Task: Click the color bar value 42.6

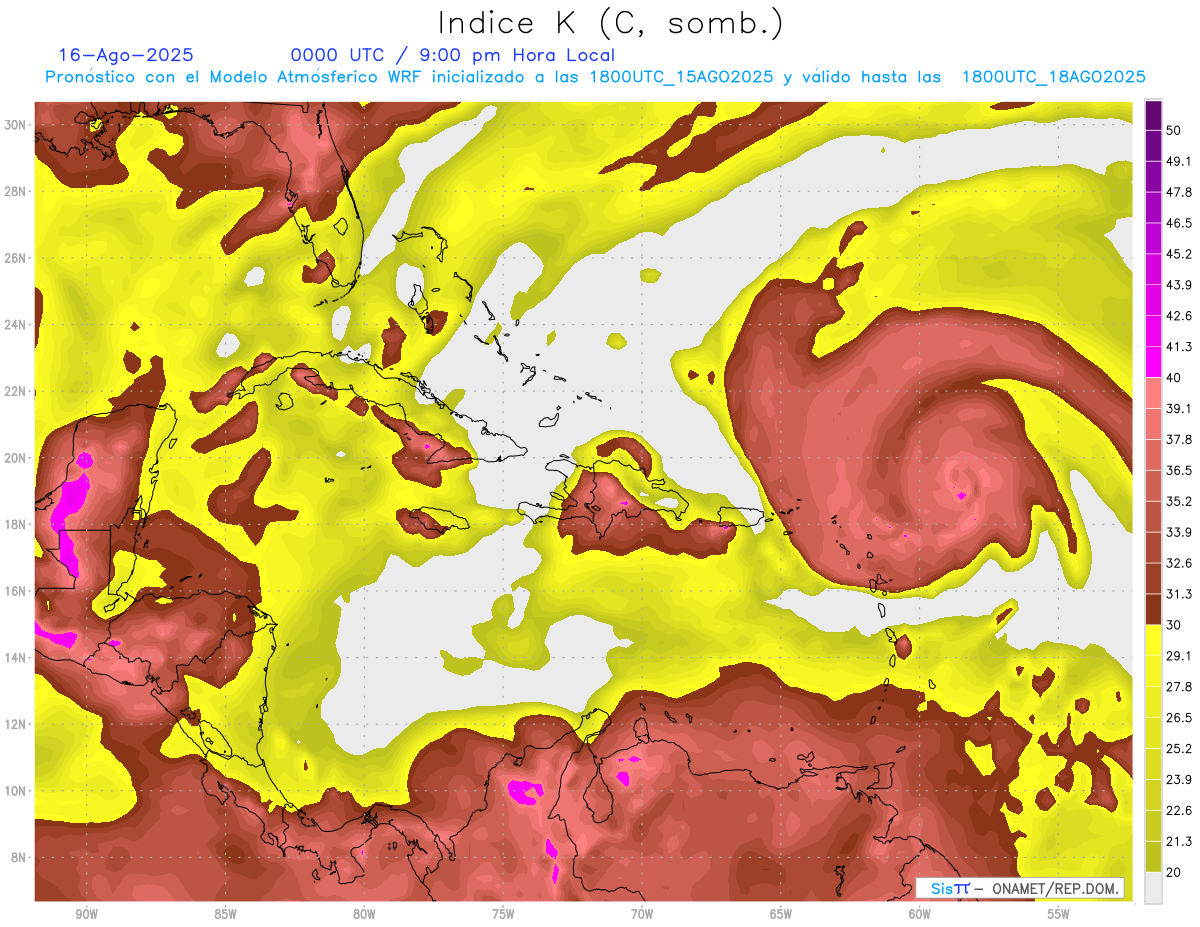Action: [1178, 315]
